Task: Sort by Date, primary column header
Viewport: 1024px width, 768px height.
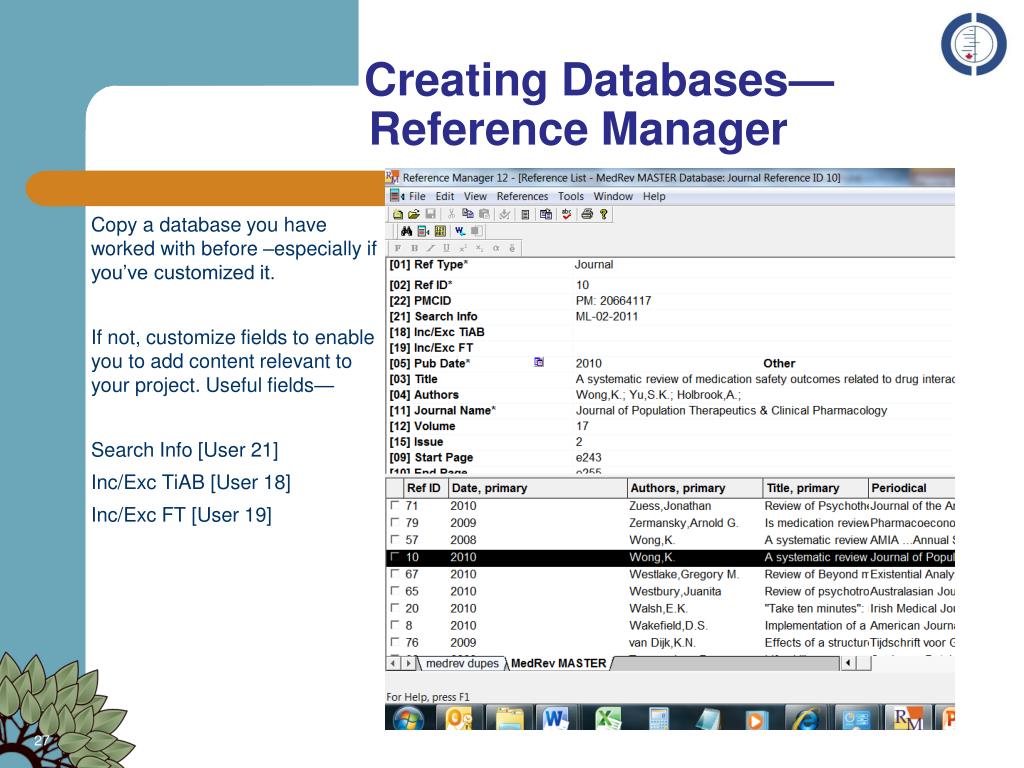Action: (537, 488)
